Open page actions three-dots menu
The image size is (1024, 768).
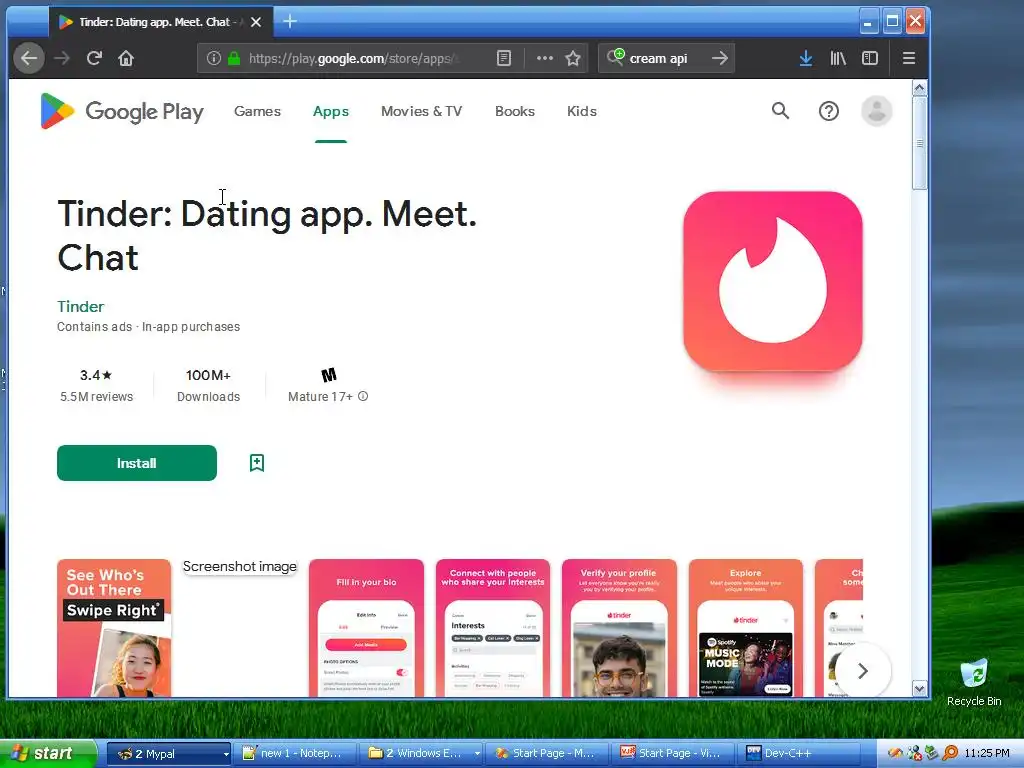click(x=545, y=58)
